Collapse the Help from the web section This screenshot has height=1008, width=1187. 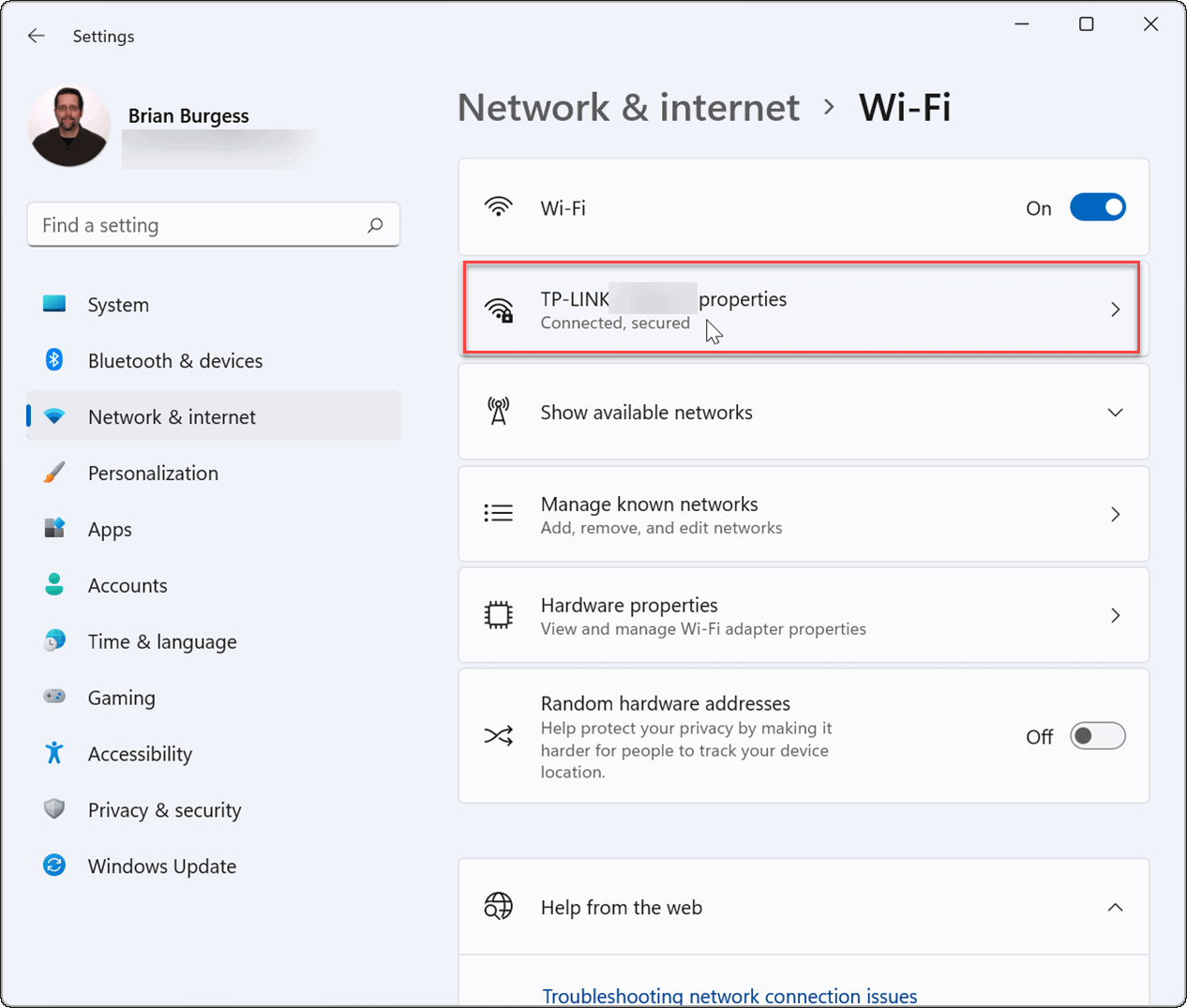tap(1115, 907)
